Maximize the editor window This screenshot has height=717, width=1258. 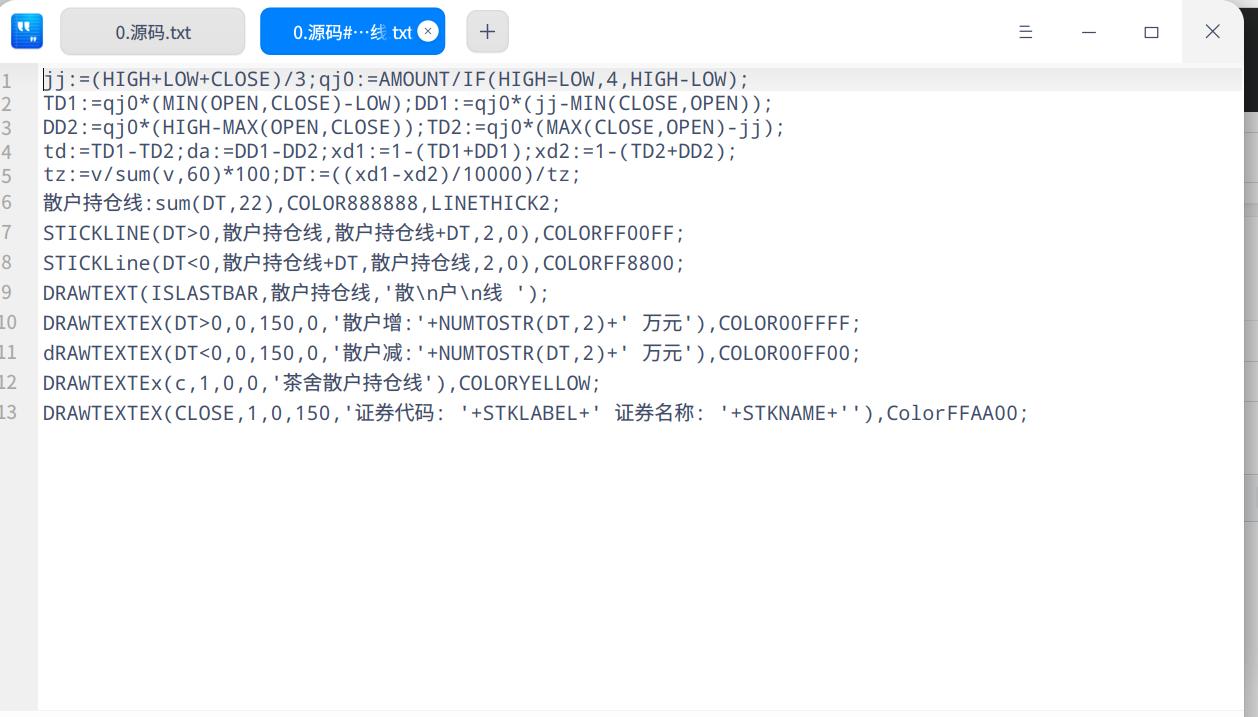pyautogui.click(x=1151, y=31)
